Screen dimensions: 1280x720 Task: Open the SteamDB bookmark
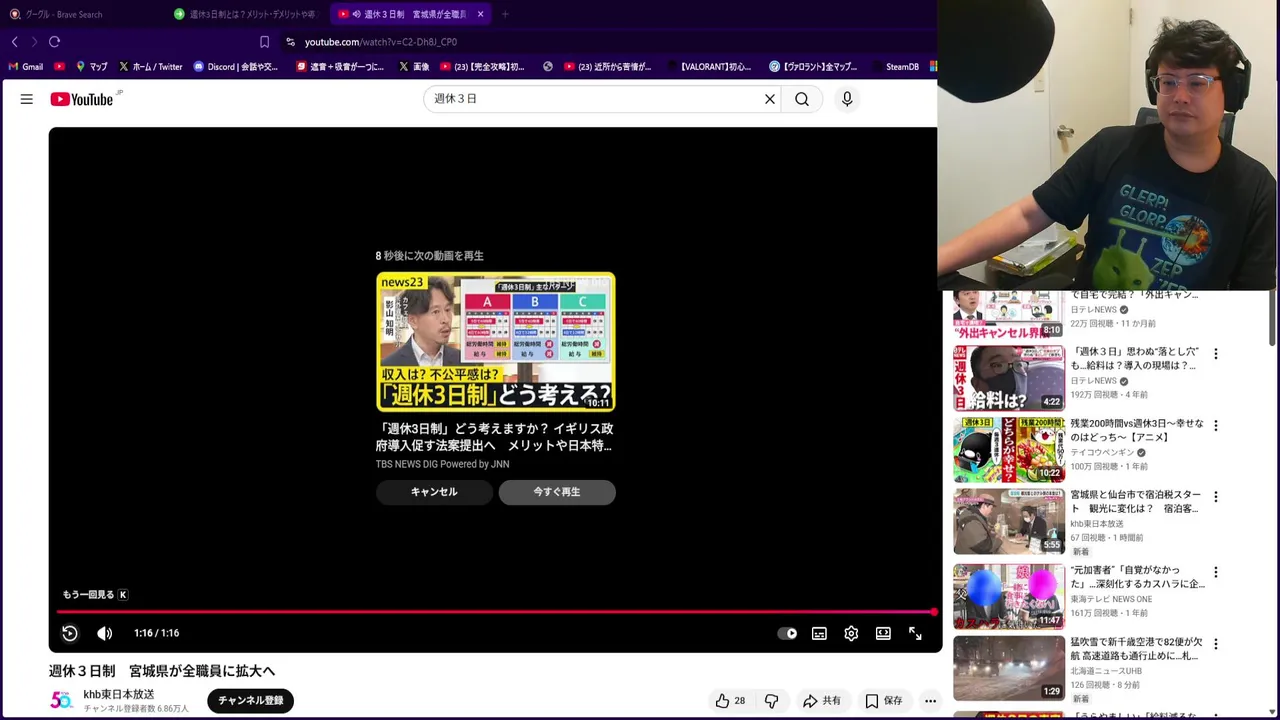[x=895, y=67]
